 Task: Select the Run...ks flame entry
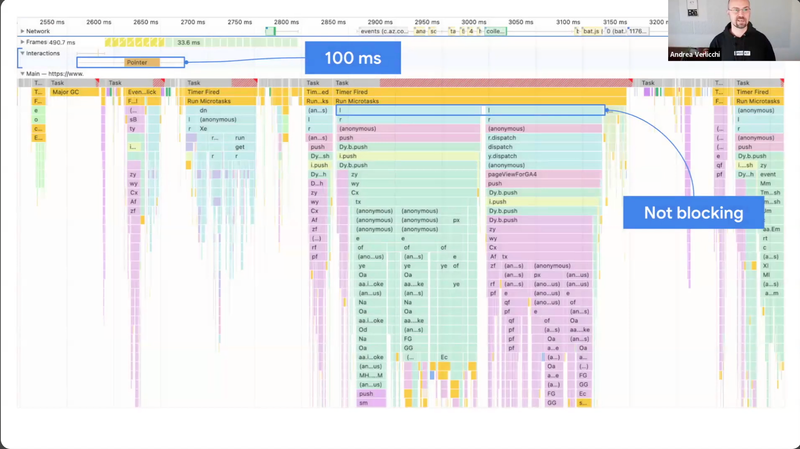coord(318,101)
